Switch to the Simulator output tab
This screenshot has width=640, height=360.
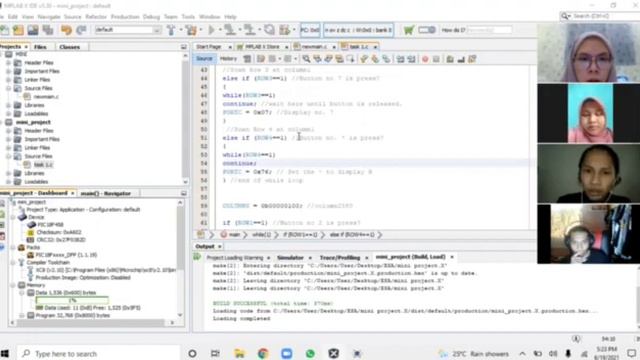tap(290, 258)
